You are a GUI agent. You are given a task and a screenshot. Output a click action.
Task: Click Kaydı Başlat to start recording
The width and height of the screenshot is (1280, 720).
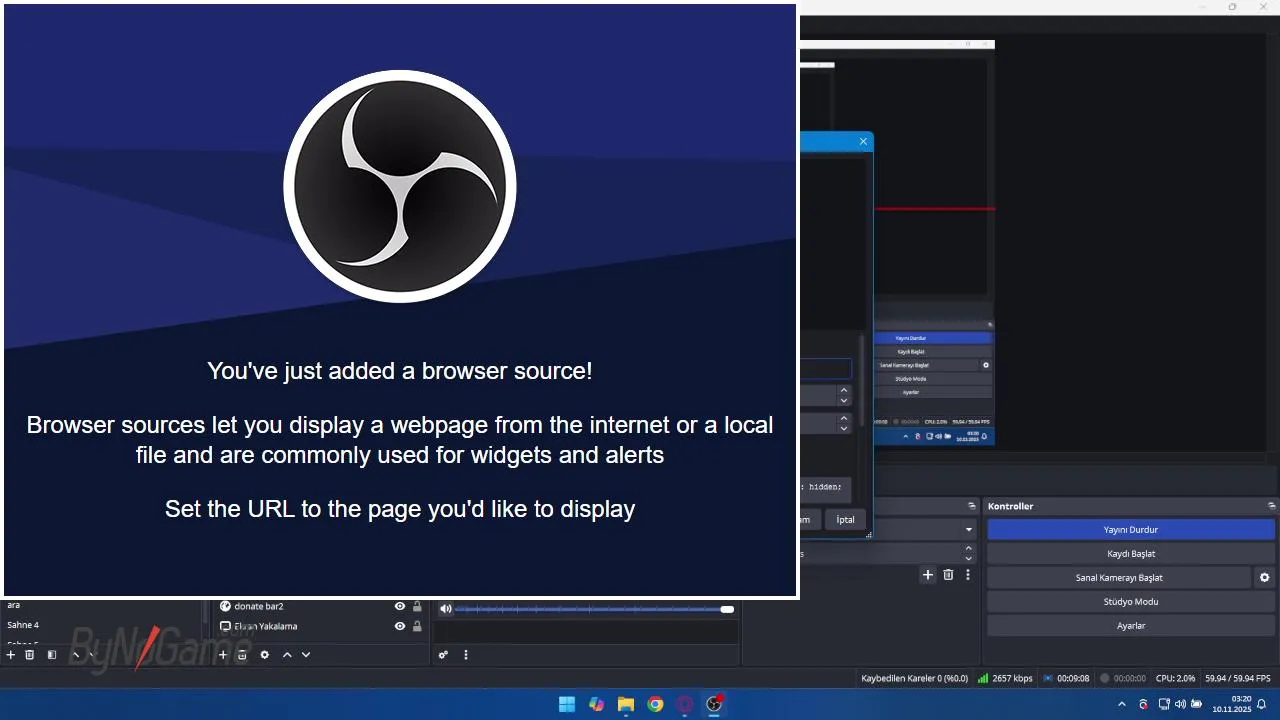pos(1131,554)
